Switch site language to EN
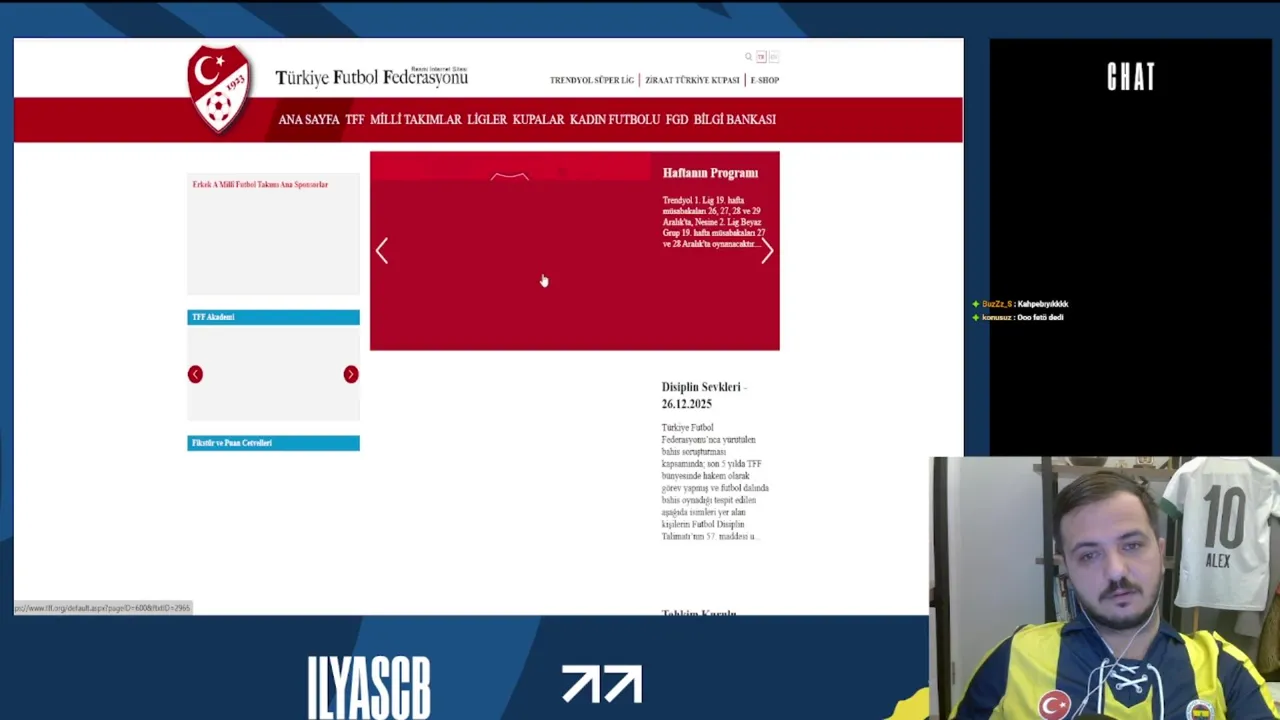The width and height of the screenshot is (1280, 720). (x=773, y=57)
